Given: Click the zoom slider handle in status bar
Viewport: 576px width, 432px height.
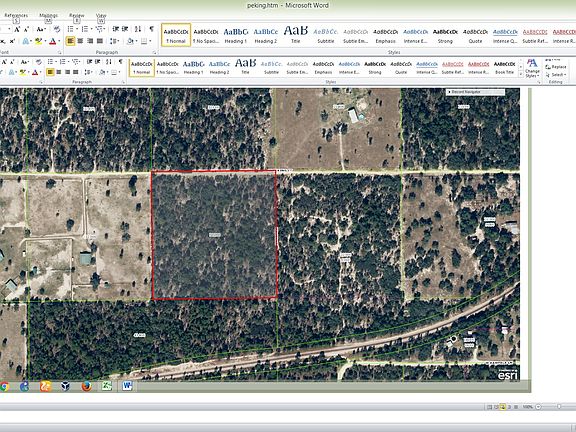Looking at the screenshot, I should point(559,407).
